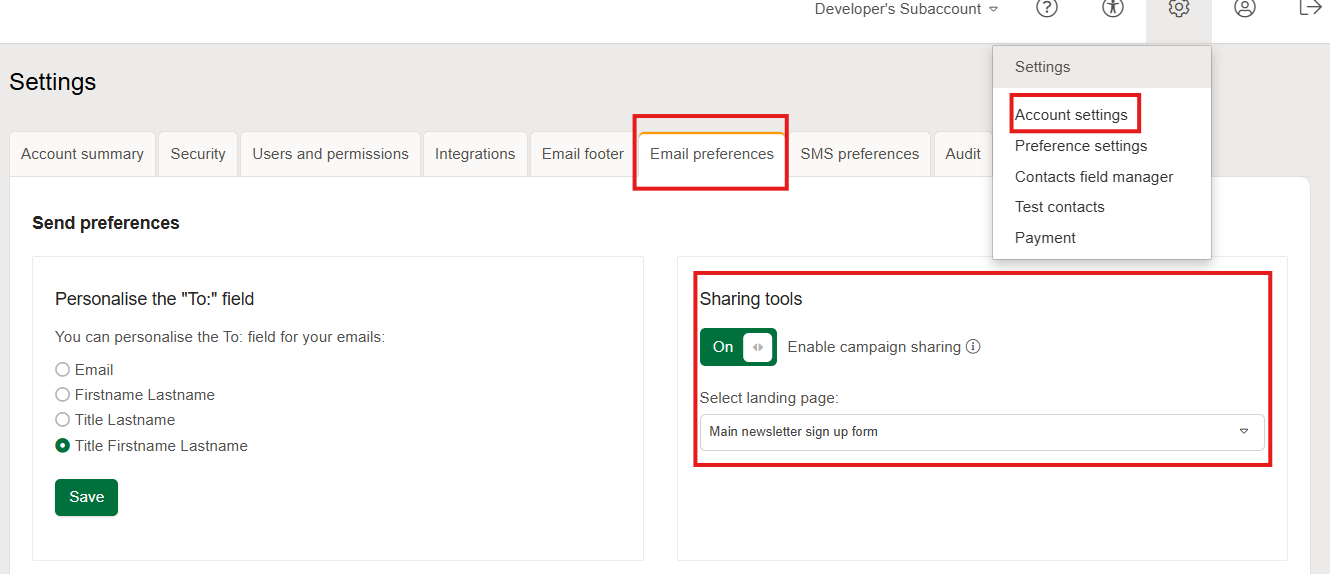Select the Email preferences tab

pos(712,154)
